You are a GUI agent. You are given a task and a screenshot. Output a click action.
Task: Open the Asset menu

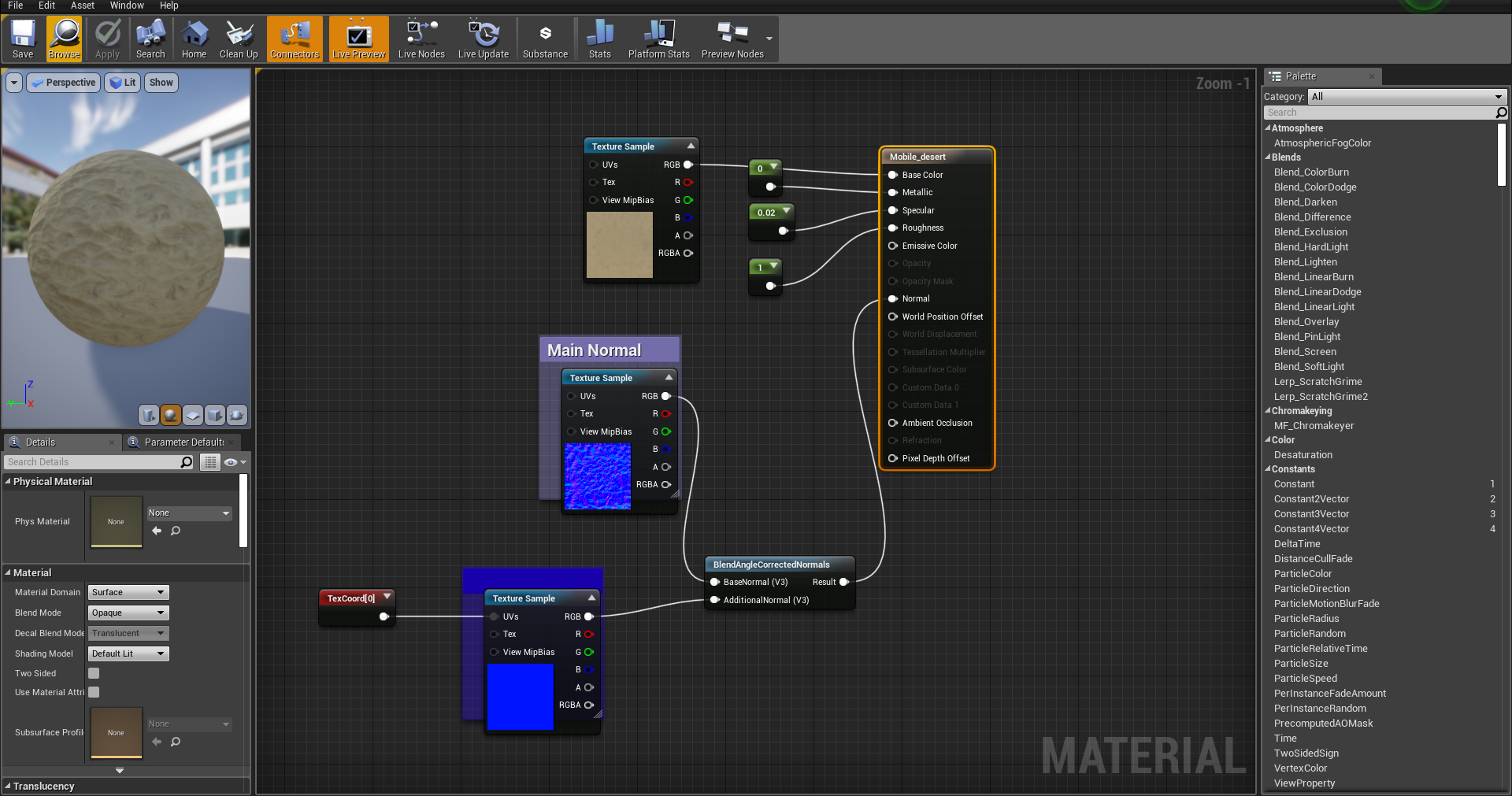click(82, 6)
